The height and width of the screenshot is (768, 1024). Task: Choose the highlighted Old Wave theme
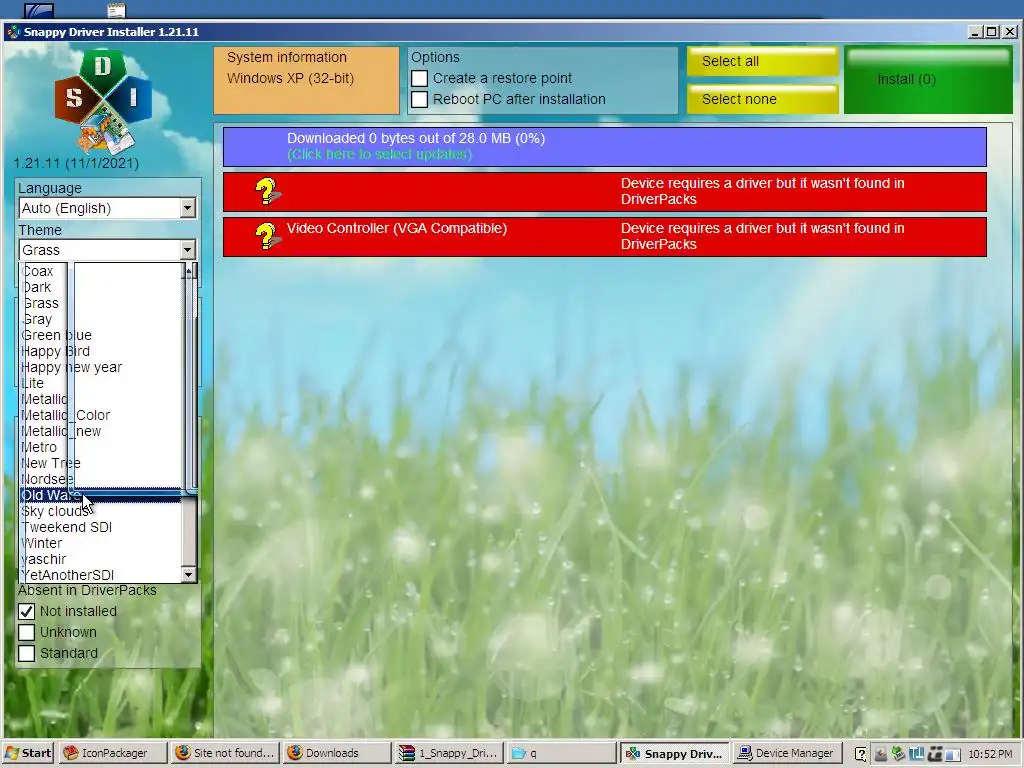(x=101, y=495)
